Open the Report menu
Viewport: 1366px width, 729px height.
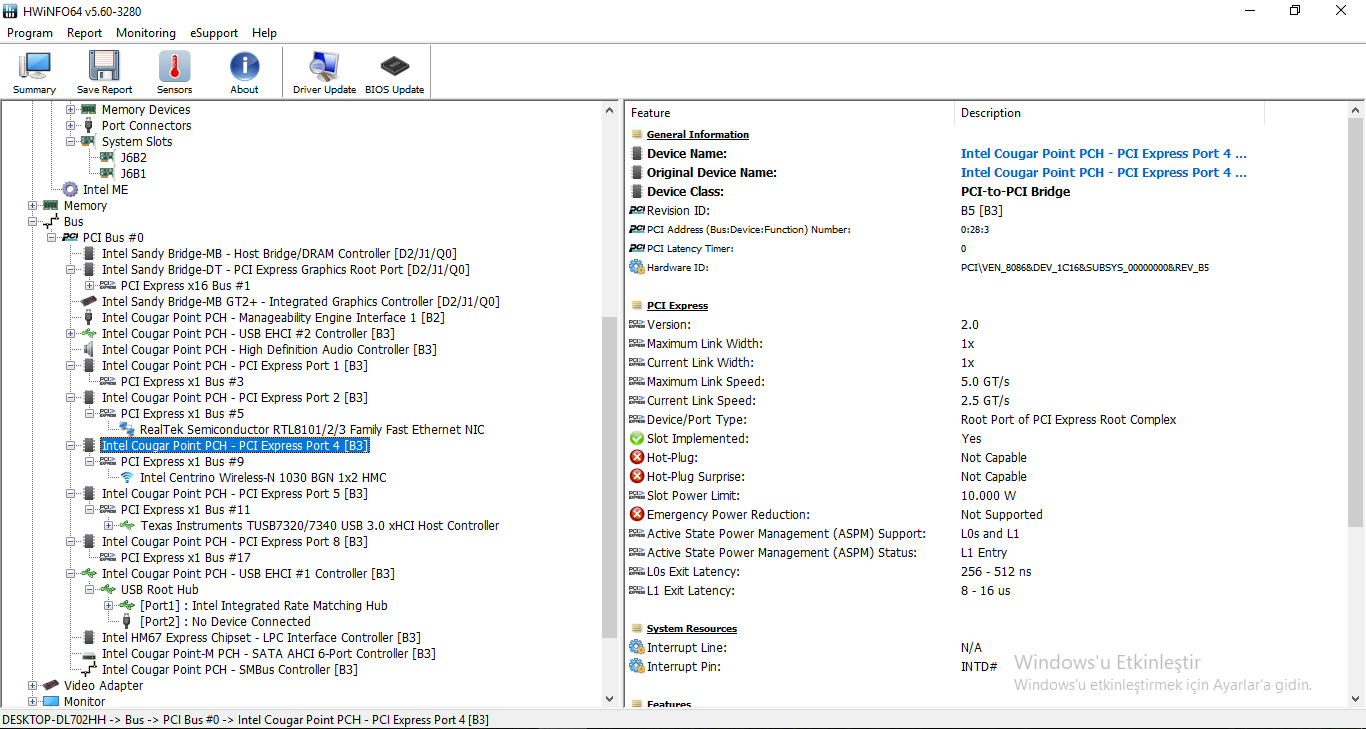(x=84, y=33)
